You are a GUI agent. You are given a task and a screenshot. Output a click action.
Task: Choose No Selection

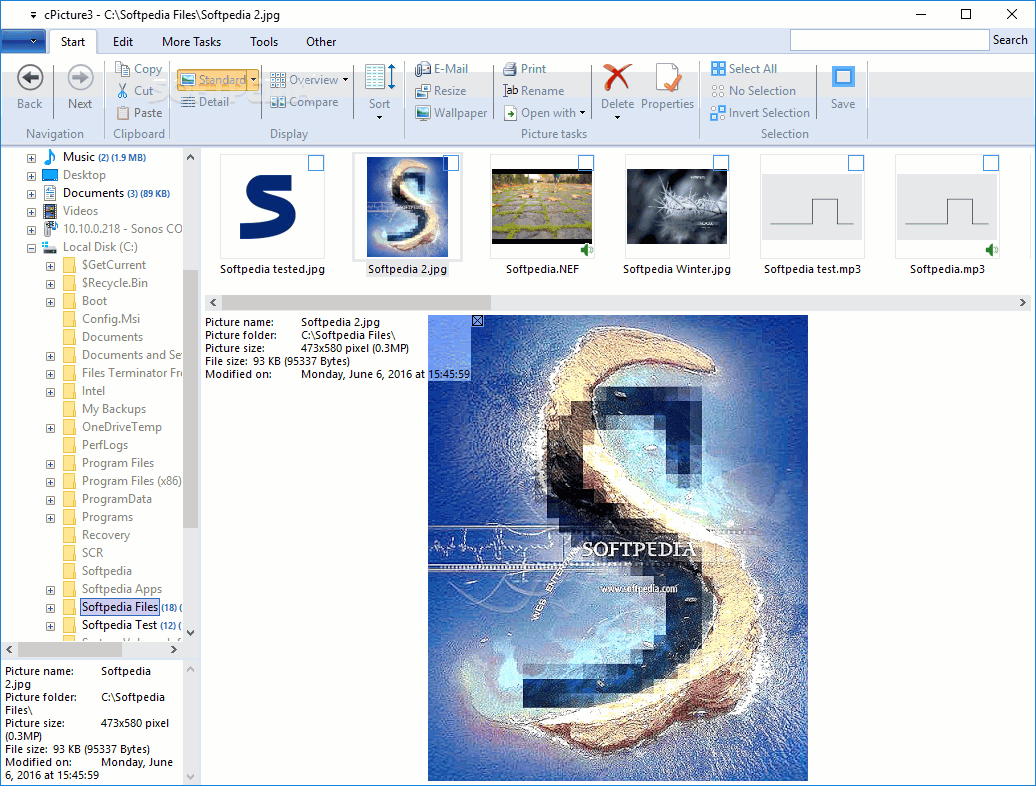[x=753, y=90]
